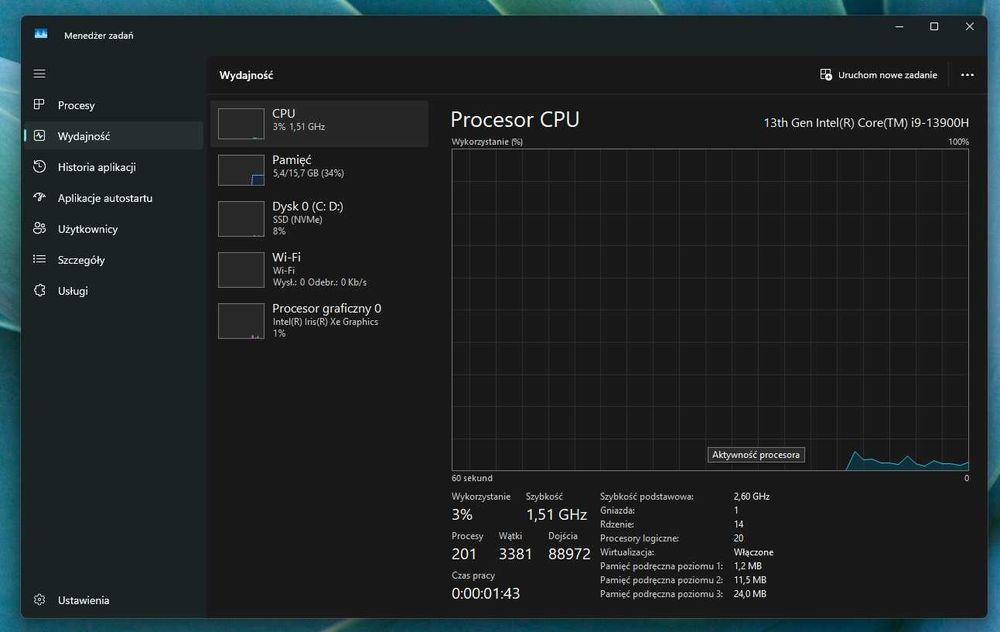Maximize the Task Manager window
The width and height of the screenshot is (1000, 632).
coord(934,27)
